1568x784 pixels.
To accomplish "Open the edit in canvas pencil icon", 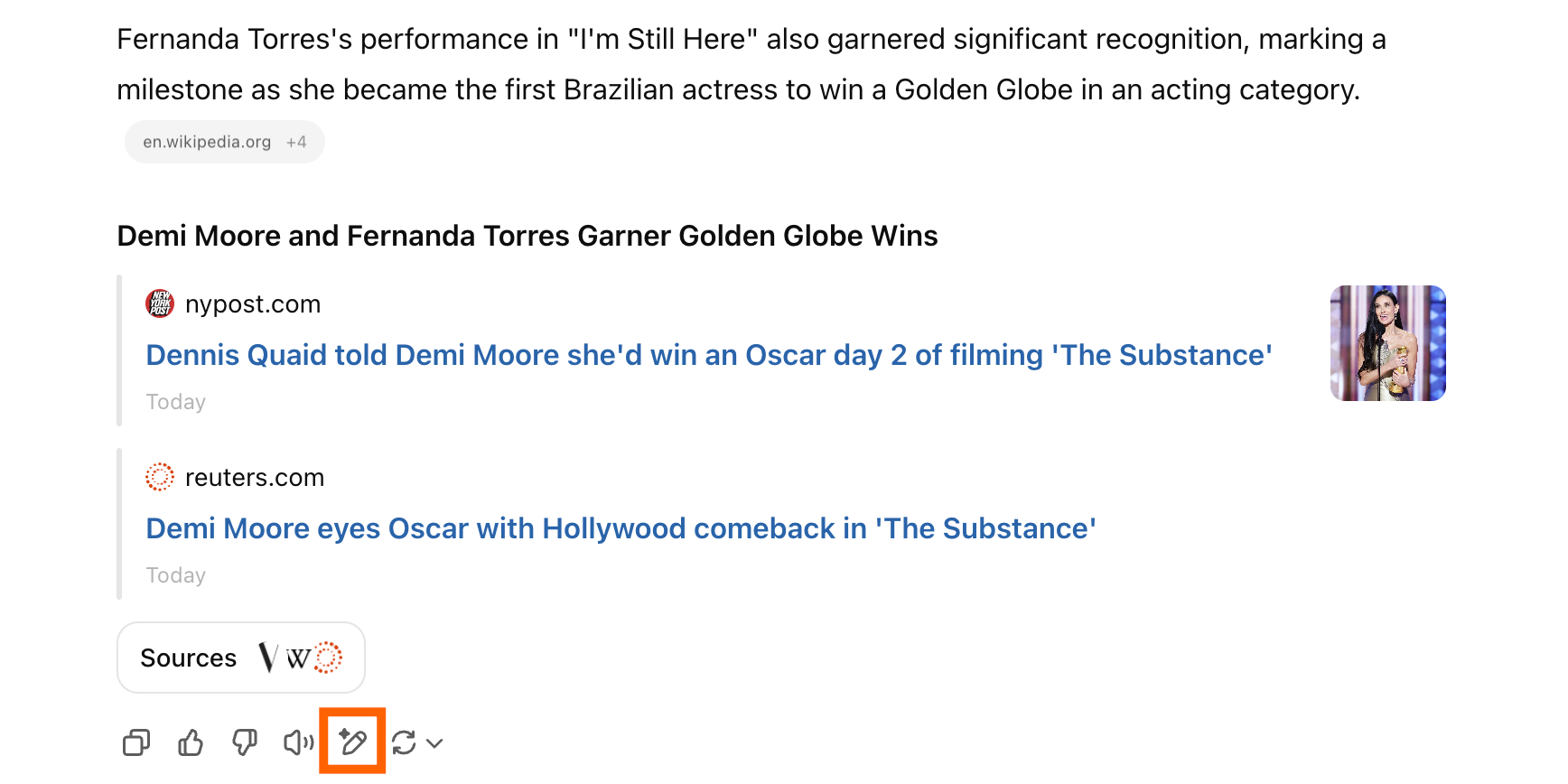I will coord(352,743).
